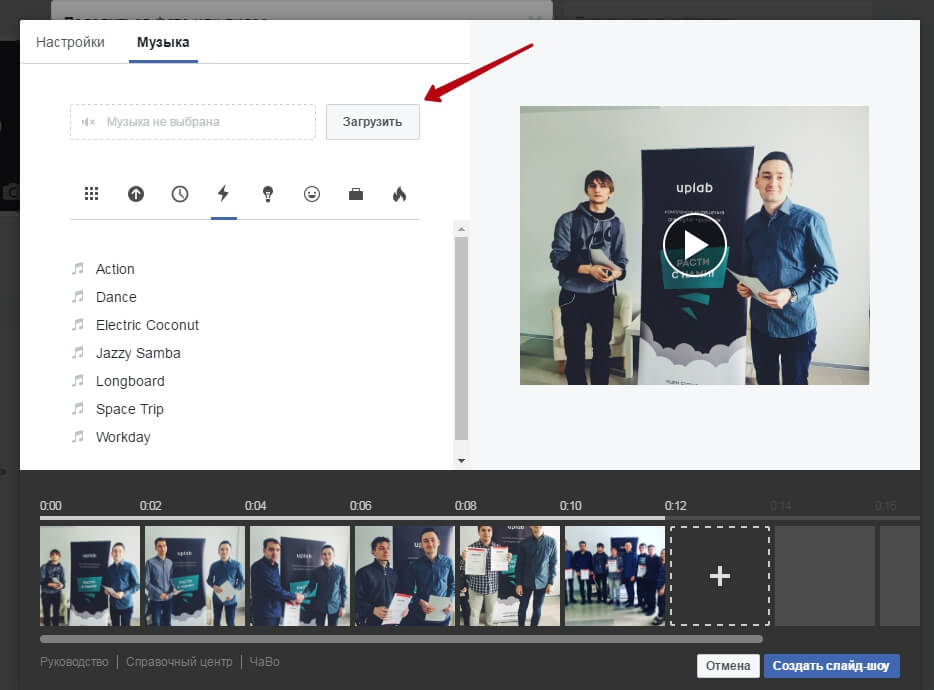Select the briefcase music category icon
Screen dimensions: 934x690
click(356, 194)
